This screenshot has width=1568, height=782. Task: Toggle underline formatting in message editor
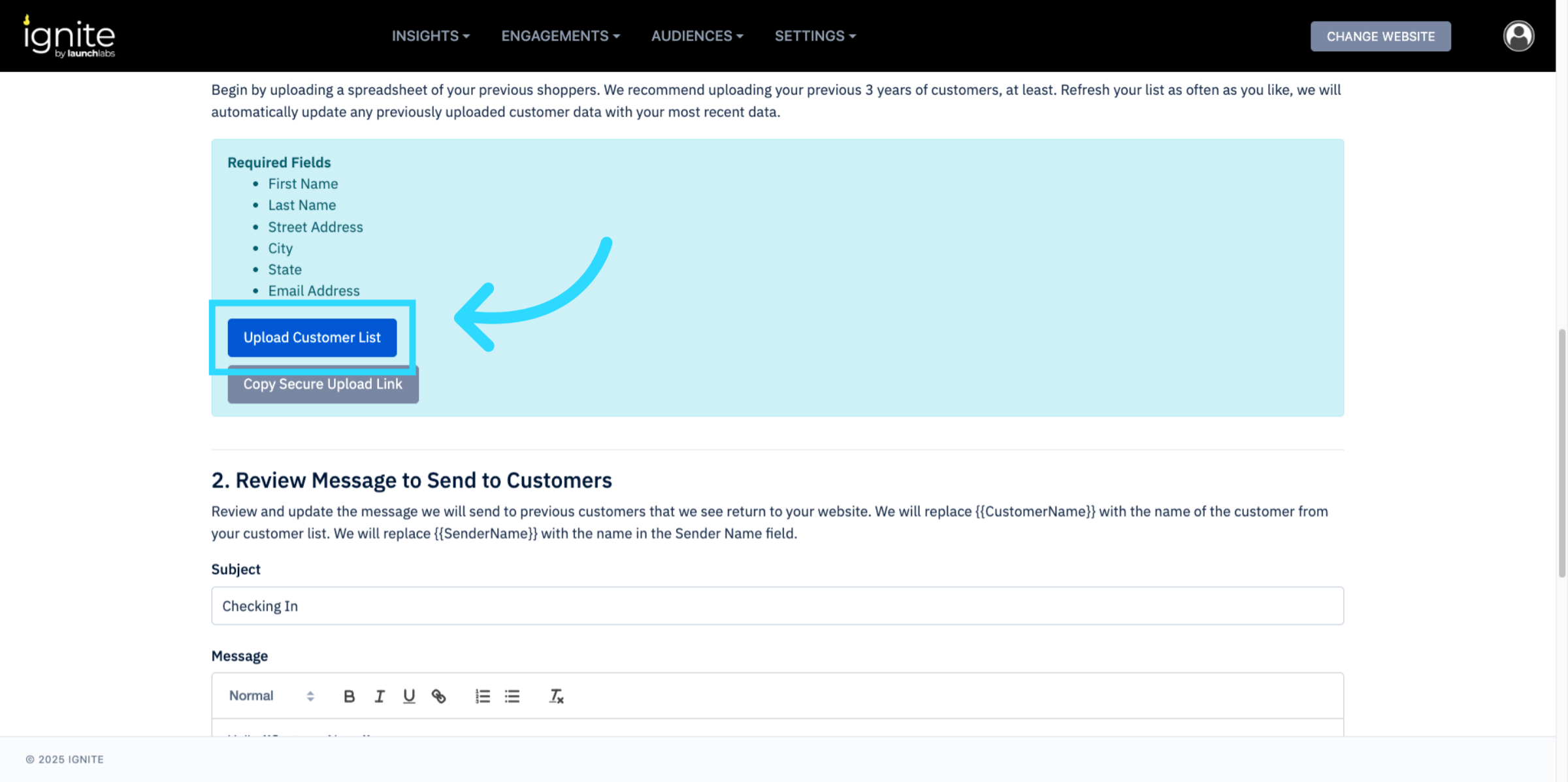click(x=409, y=696)
